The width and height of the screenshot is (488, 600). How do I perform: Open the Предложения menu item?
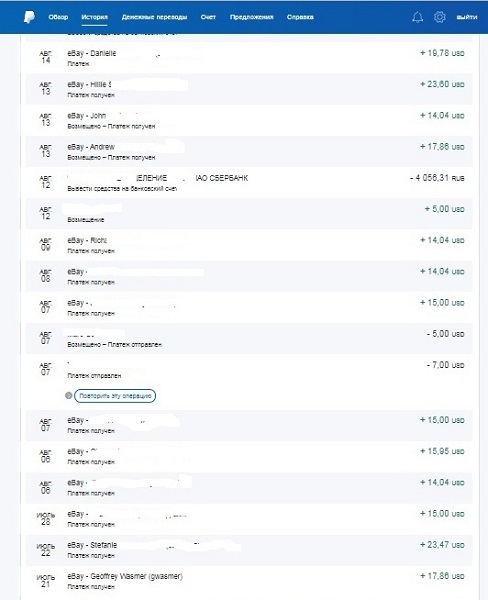251,17
